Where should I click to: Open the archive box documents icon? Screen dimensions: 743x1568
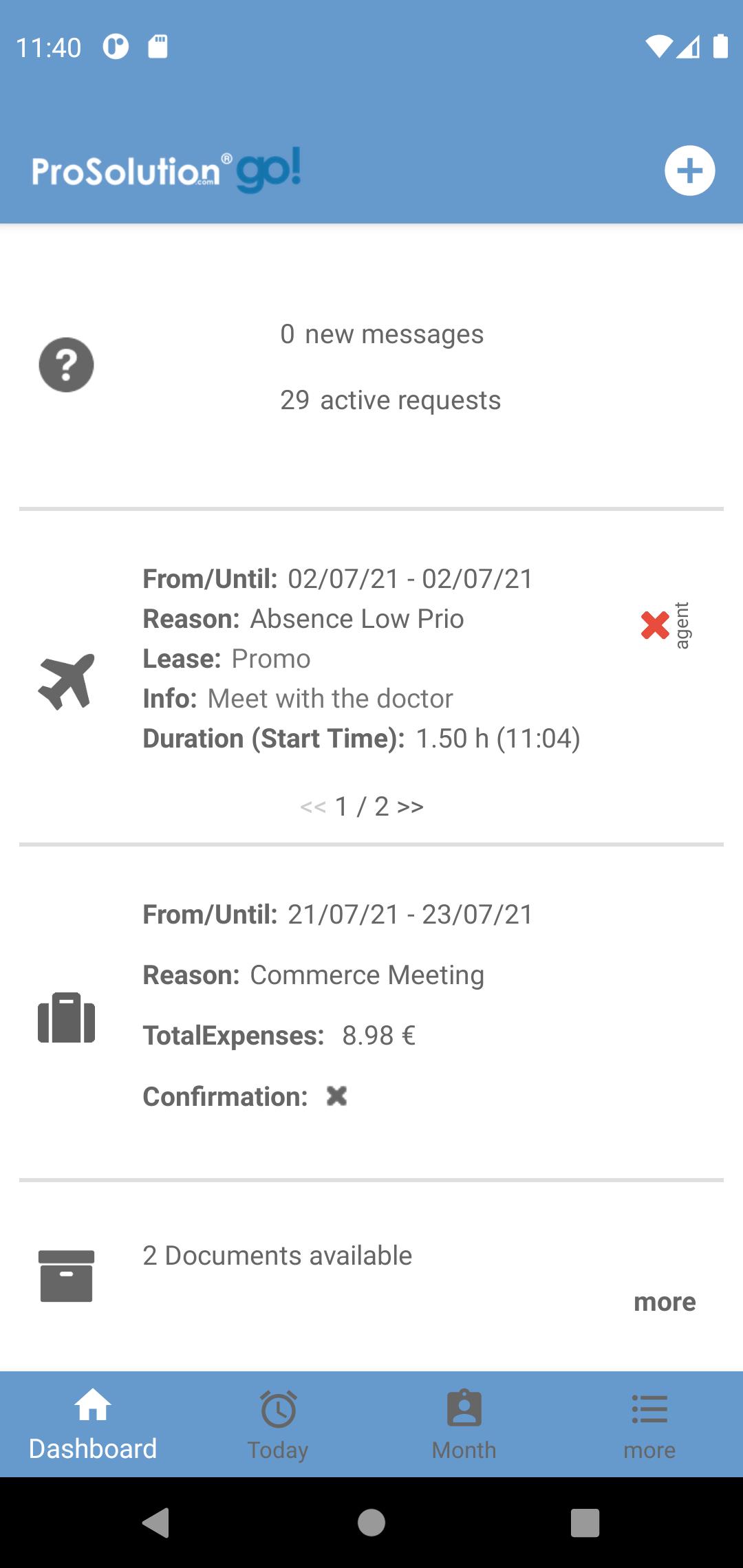point(66,1276)
